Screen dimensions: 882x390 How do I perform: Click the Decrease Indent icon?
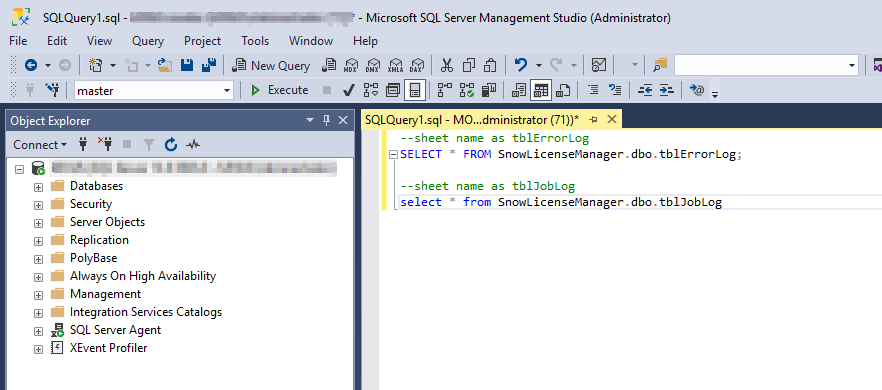click(x=645, y=90)
